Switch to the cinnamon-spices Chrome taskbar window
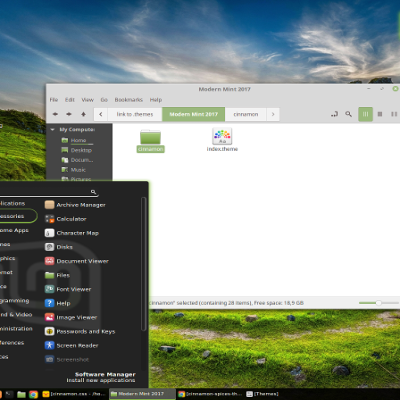 click(x=210, y=394)
